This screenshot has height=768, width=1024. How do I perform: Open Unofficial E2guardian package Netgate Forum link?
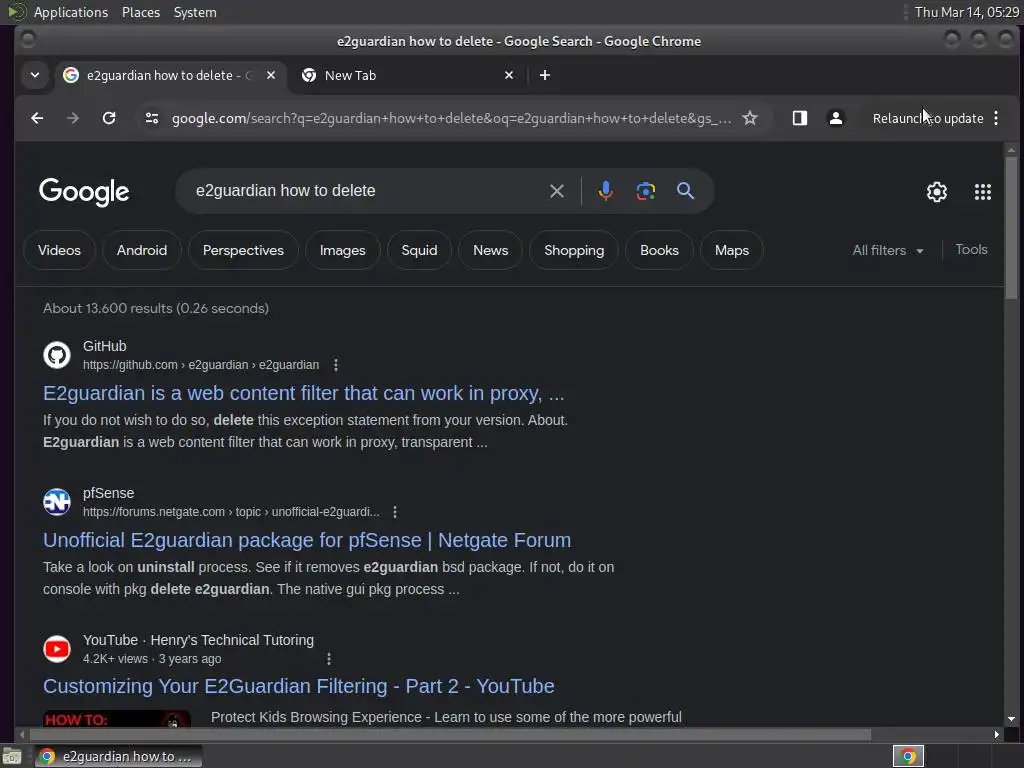(x=307, y=540)
